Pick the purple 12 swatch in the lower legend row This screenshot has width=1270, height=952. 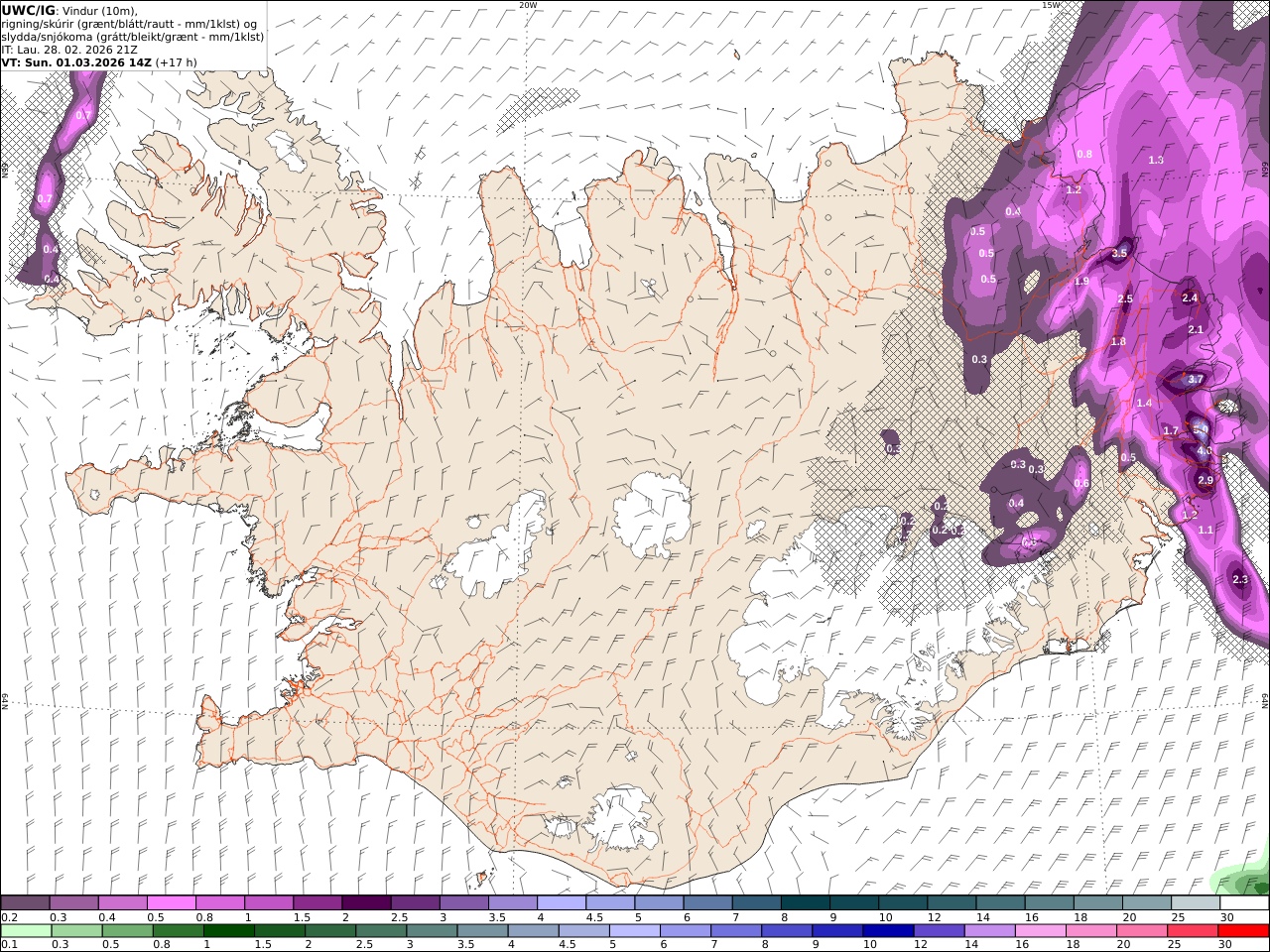[938, 930]
